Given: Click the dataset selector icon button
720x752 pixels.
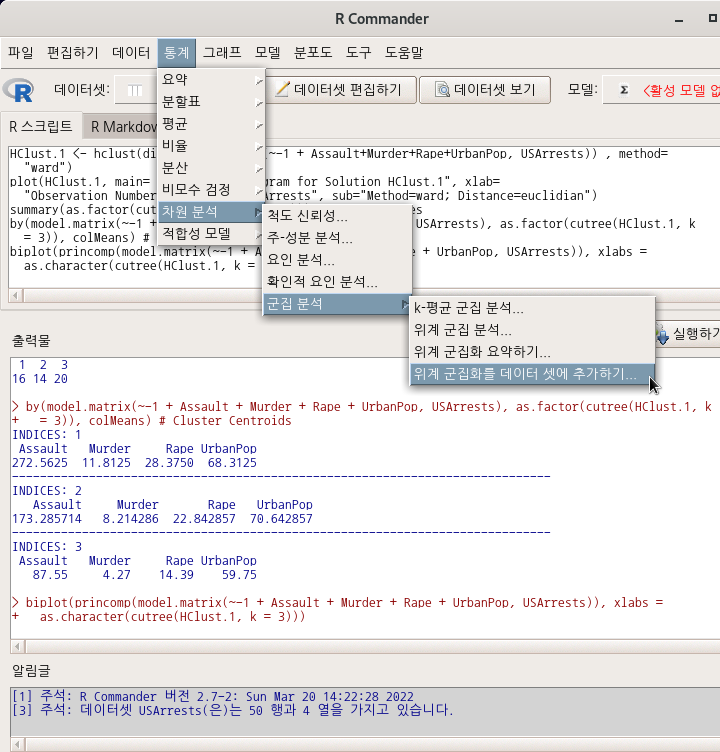Looking at the screenshot, I should 135,90.
